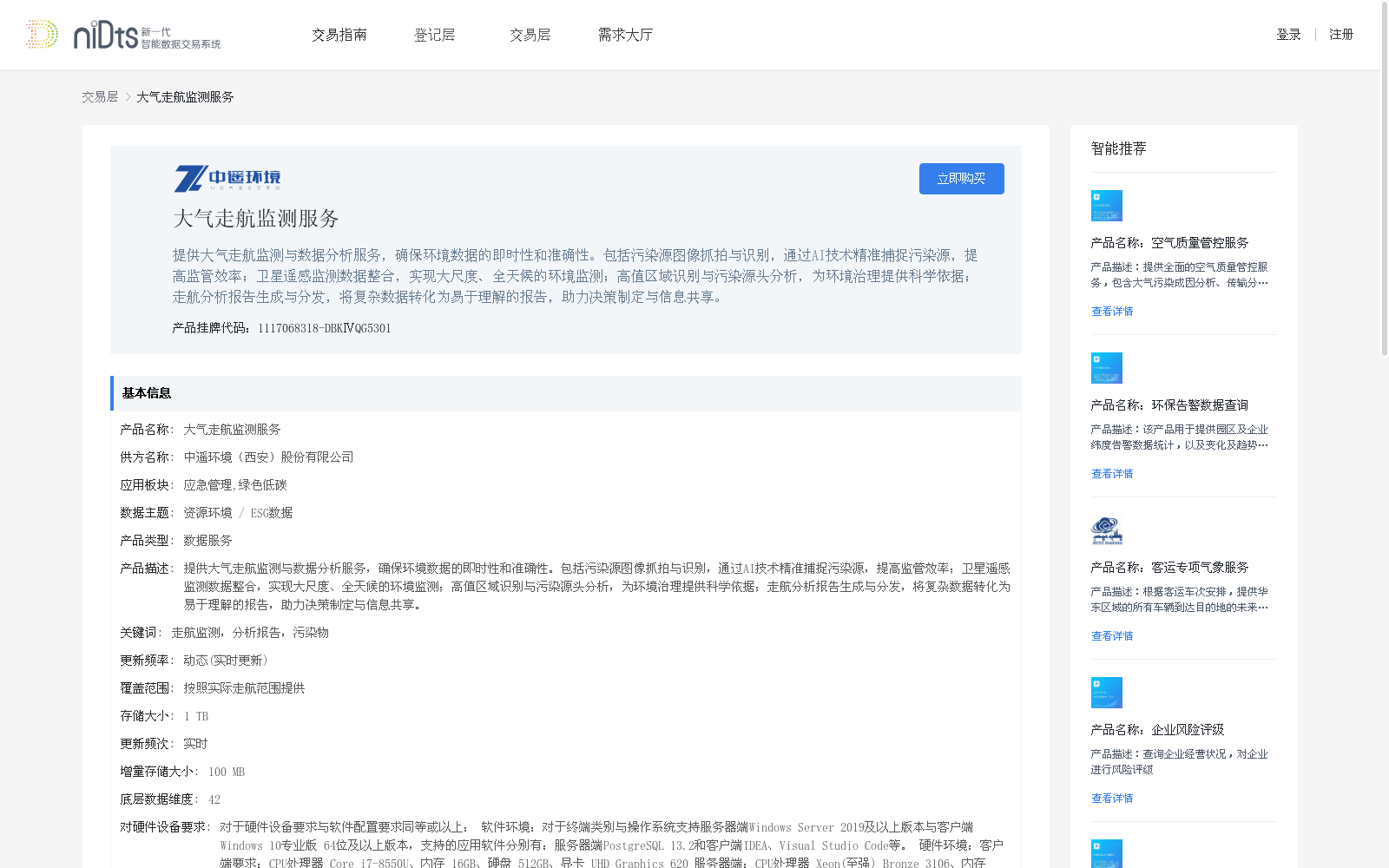Click the 100 MB incremental storage value
The width and height of the screenshot is (1389, 868).
[x=227, y=772]
